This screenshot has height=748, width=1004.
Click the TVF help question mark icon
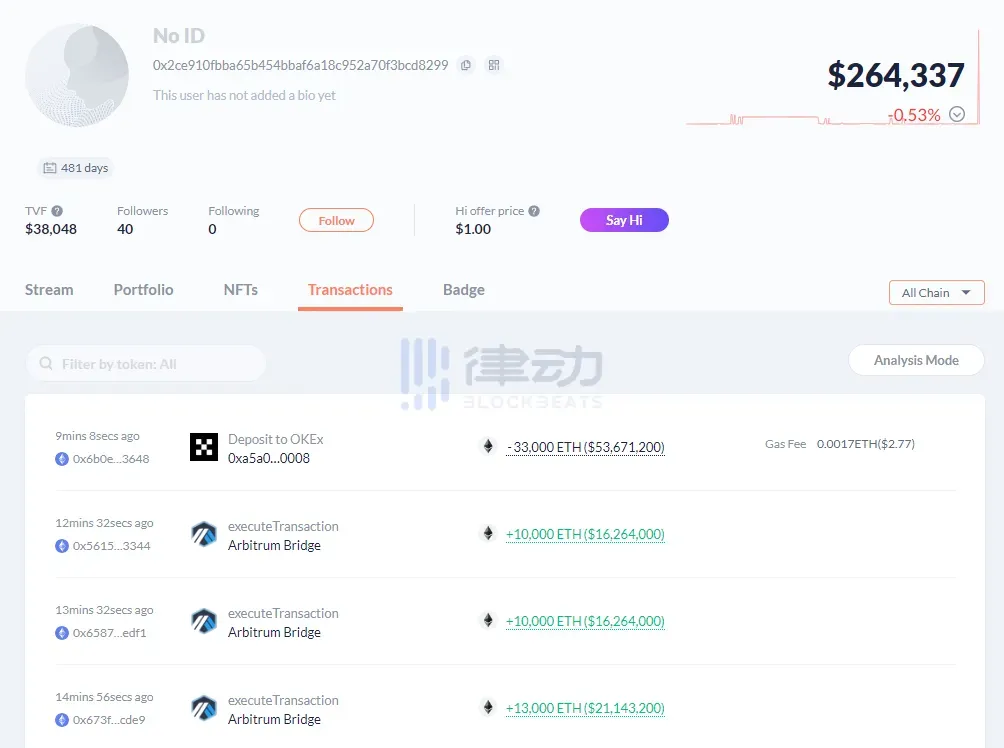[57, 211]
